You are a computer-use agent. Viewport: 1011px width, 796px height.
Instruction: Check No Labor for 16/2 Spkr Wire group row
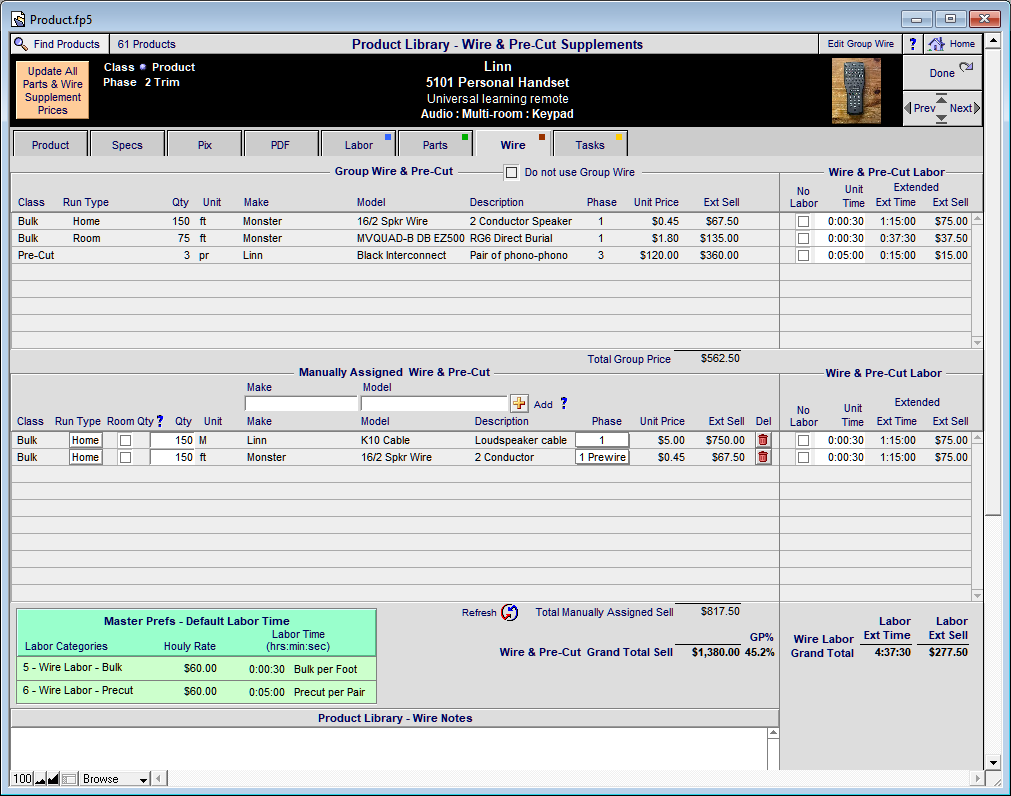[x=803, y=221]
